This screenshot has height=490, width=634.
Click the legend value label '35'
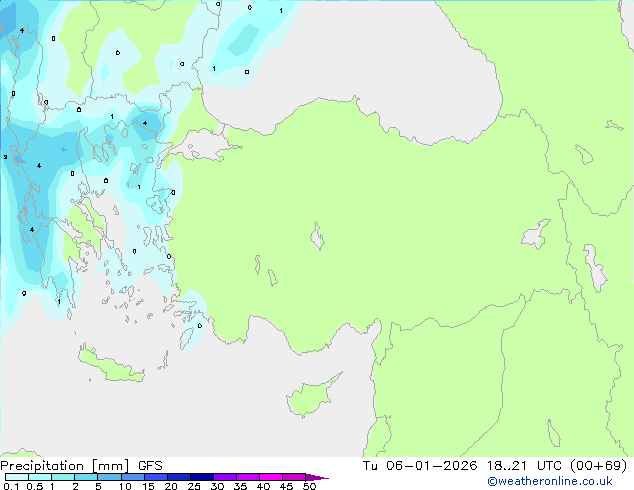click(x=240, y=486)
